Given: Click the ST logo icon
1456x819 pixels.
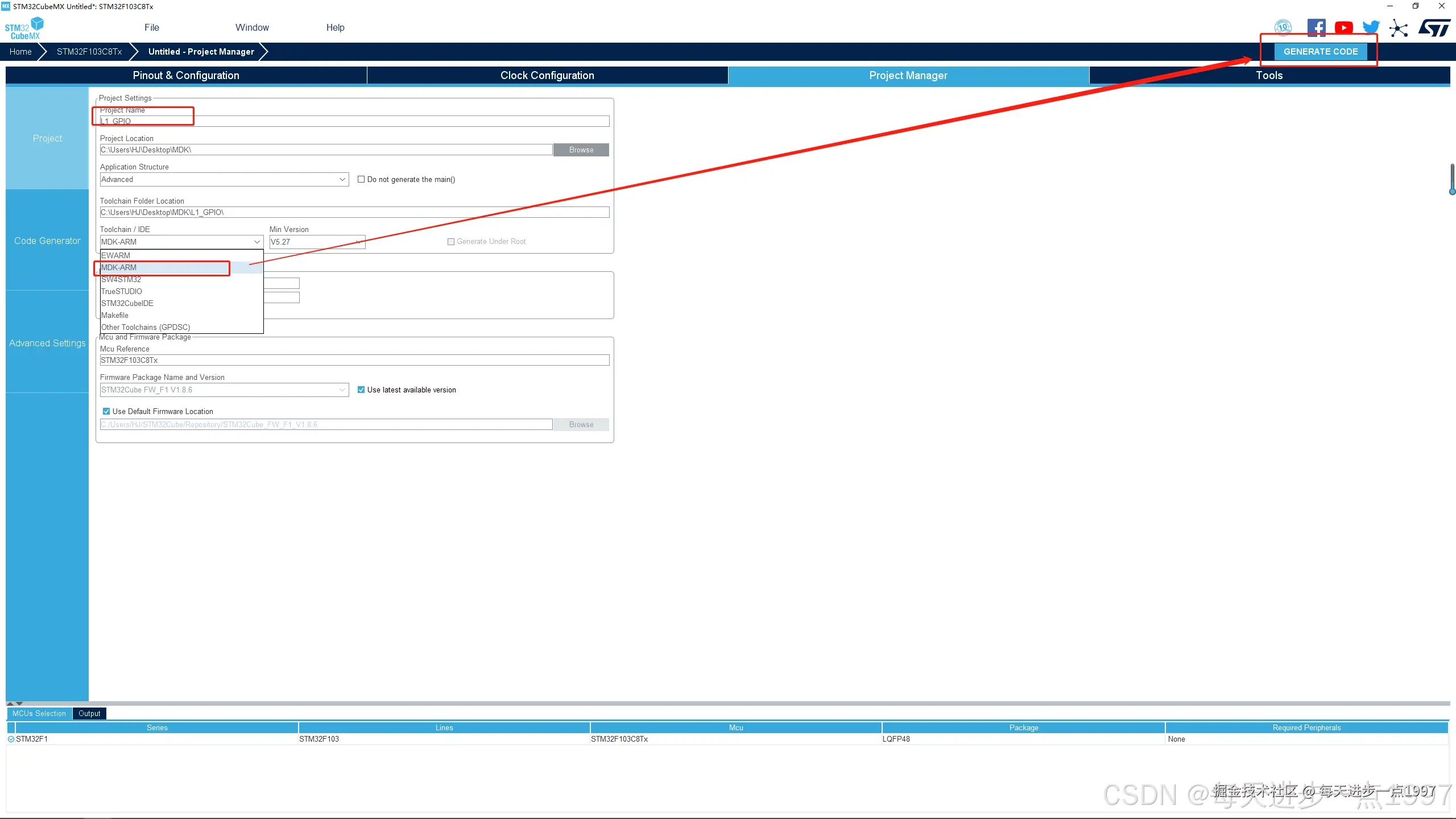Looking at the screenshot, I should (x=1434, y=27).
